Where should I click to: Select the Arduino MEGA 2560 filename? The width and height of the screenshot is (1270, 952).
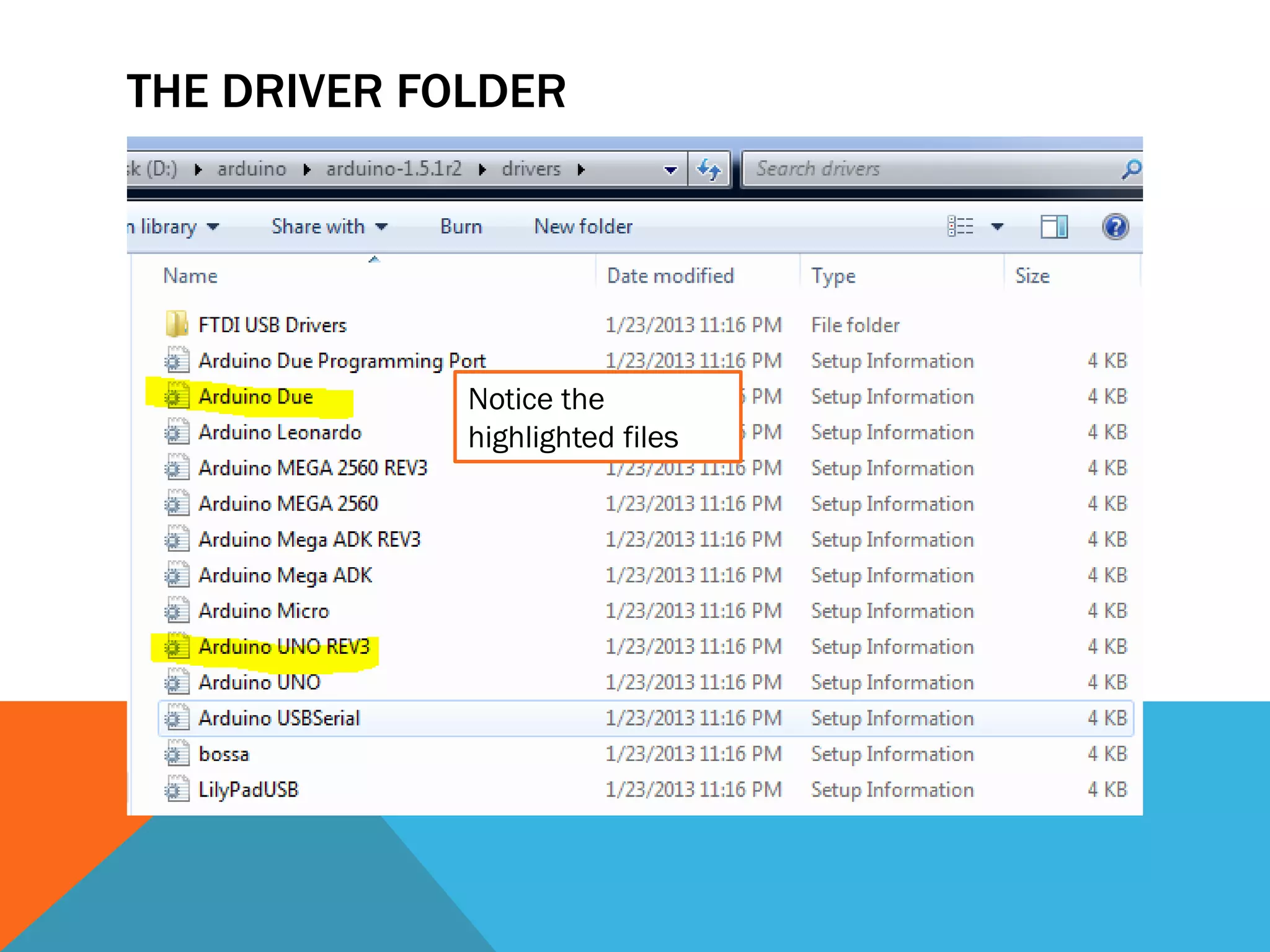(288, 503)
